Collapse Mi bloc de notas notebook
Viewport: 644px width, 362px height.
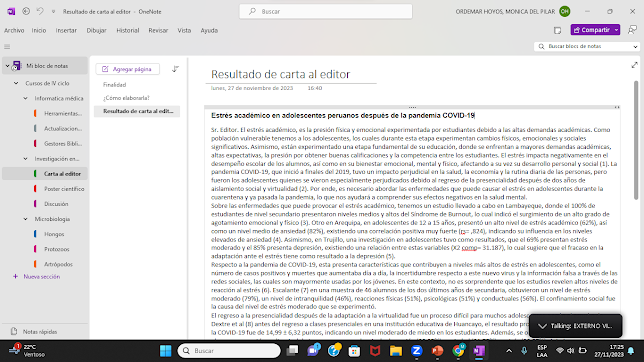(x=7, y=66)
